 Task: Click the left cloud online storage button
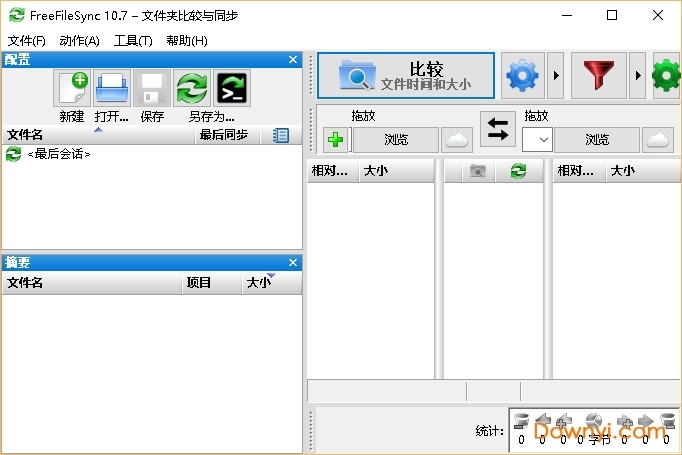[457, 140]
